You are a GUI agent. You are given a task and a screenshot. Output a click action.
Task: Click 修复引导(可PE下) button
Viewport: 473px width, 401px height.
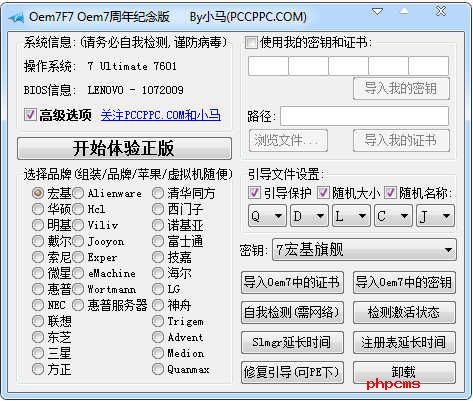pyautogui.click(x=292, y=372)
